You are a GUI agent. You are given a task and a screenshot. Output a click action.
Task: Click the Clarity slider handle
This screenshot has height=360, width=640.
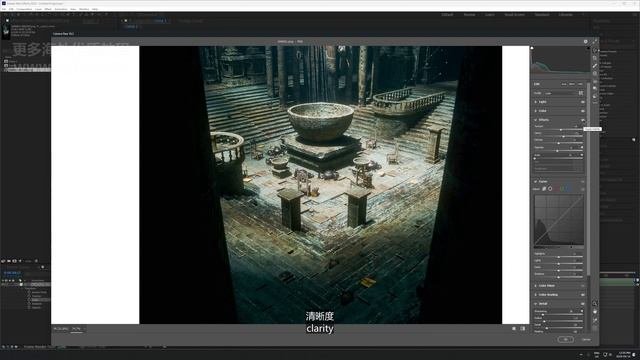[563, 136]
